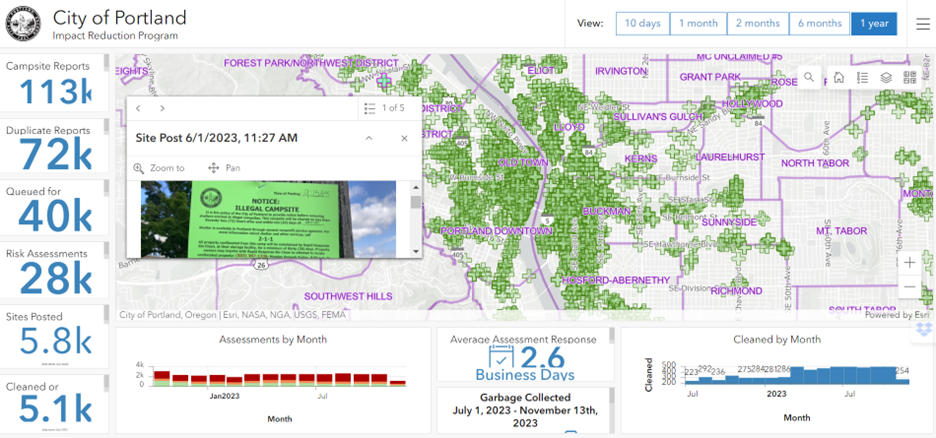The height and width of the screenshot is (438, 936).
Task: Open the basemap gallery grid icon
Action: (x=910, y=78)
